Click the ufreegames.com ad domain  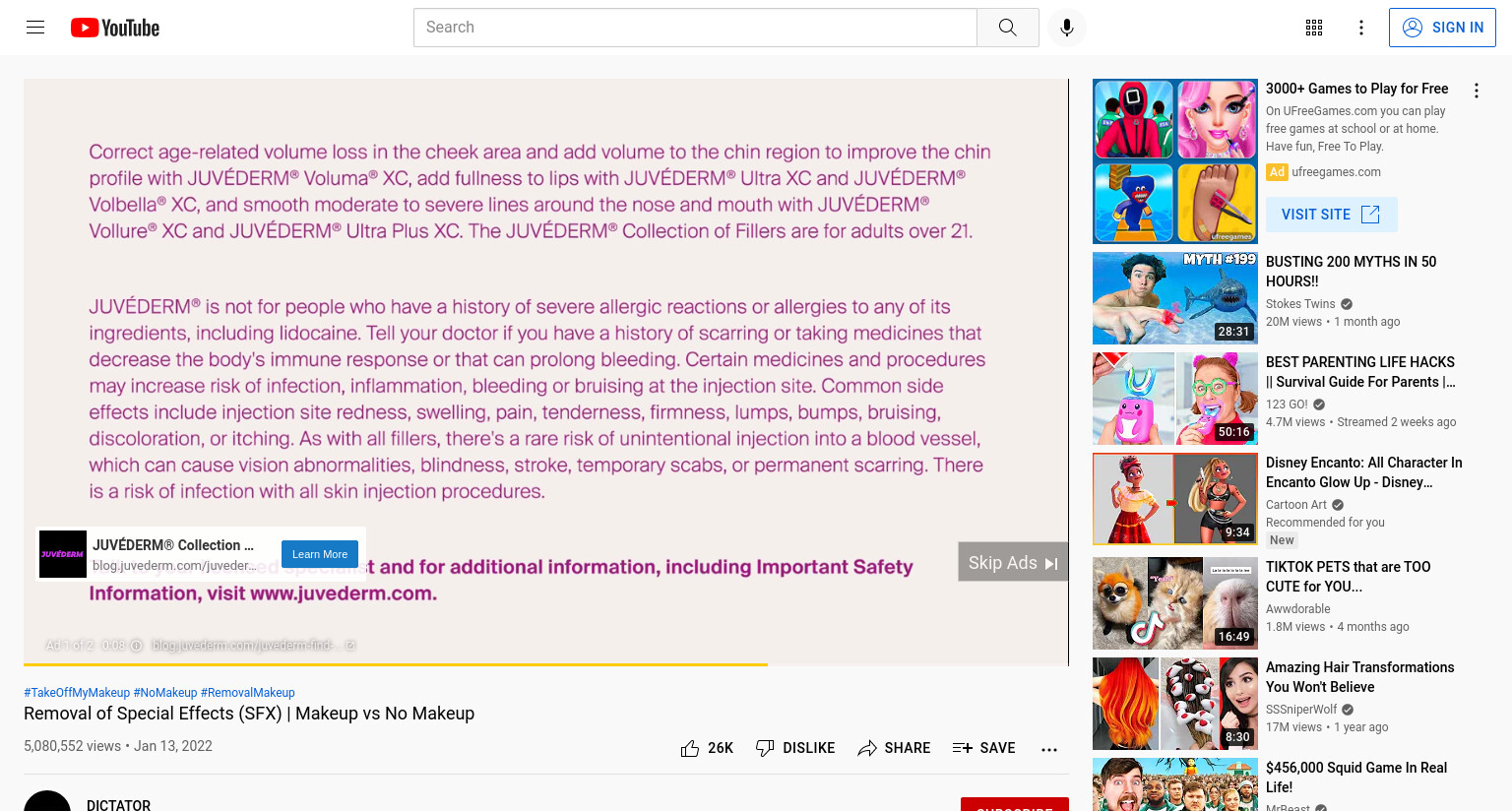click(x=1336, y=172)
